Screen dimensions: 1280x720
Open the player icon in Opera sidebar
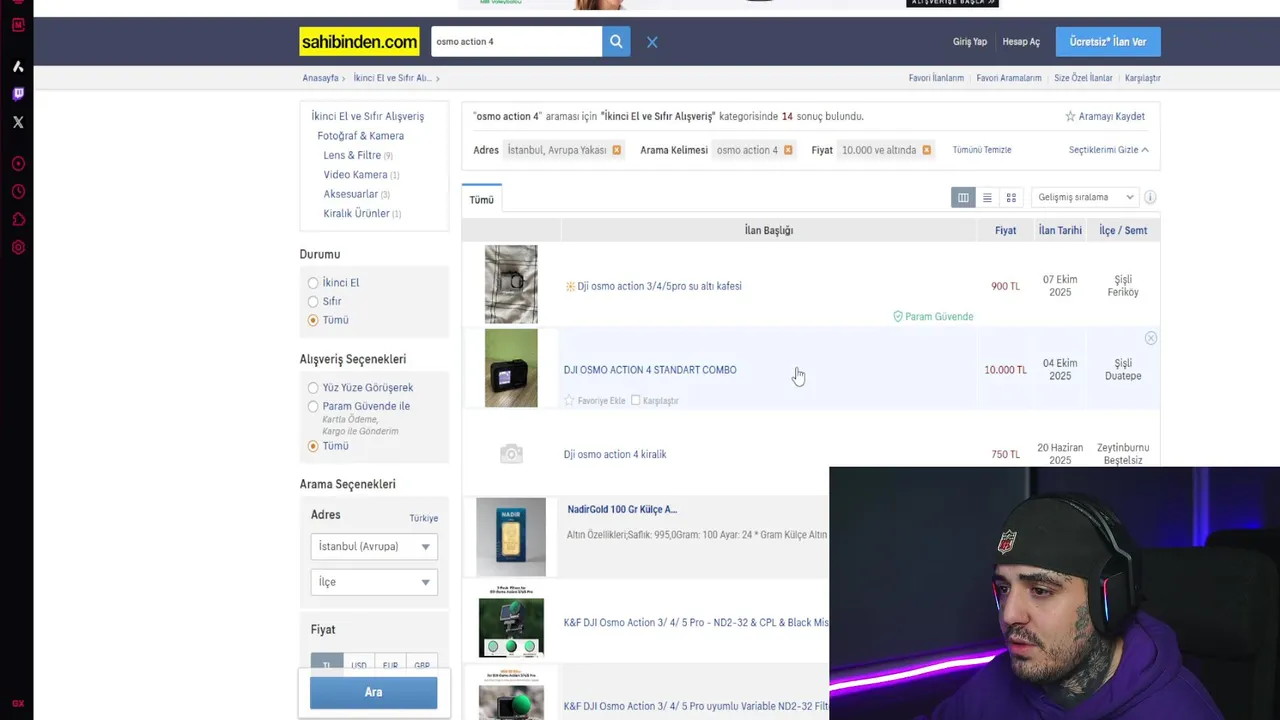point(18,163)
